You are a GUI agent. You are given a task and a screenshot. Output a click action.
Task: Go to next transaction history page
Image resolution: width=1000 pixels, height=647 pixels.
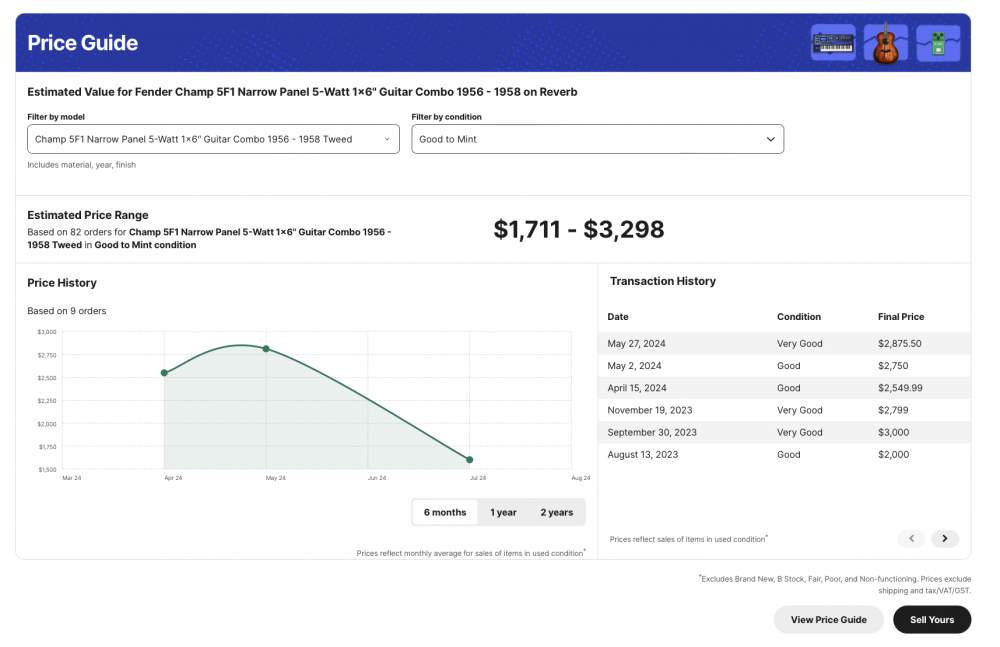(944, 539)
